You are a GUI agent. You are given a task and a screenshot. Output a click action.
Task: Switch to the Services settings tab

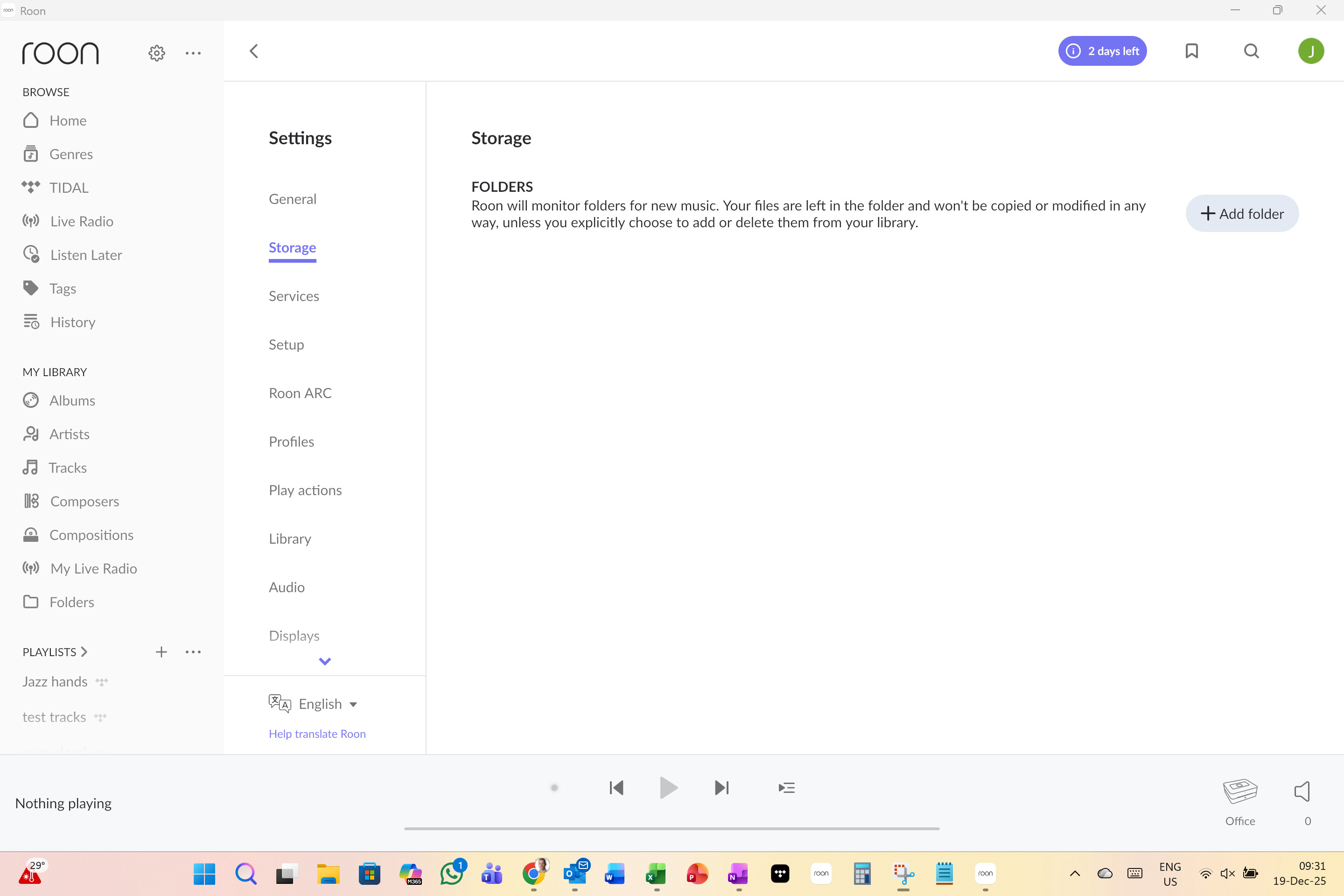(x=294, y=296)
